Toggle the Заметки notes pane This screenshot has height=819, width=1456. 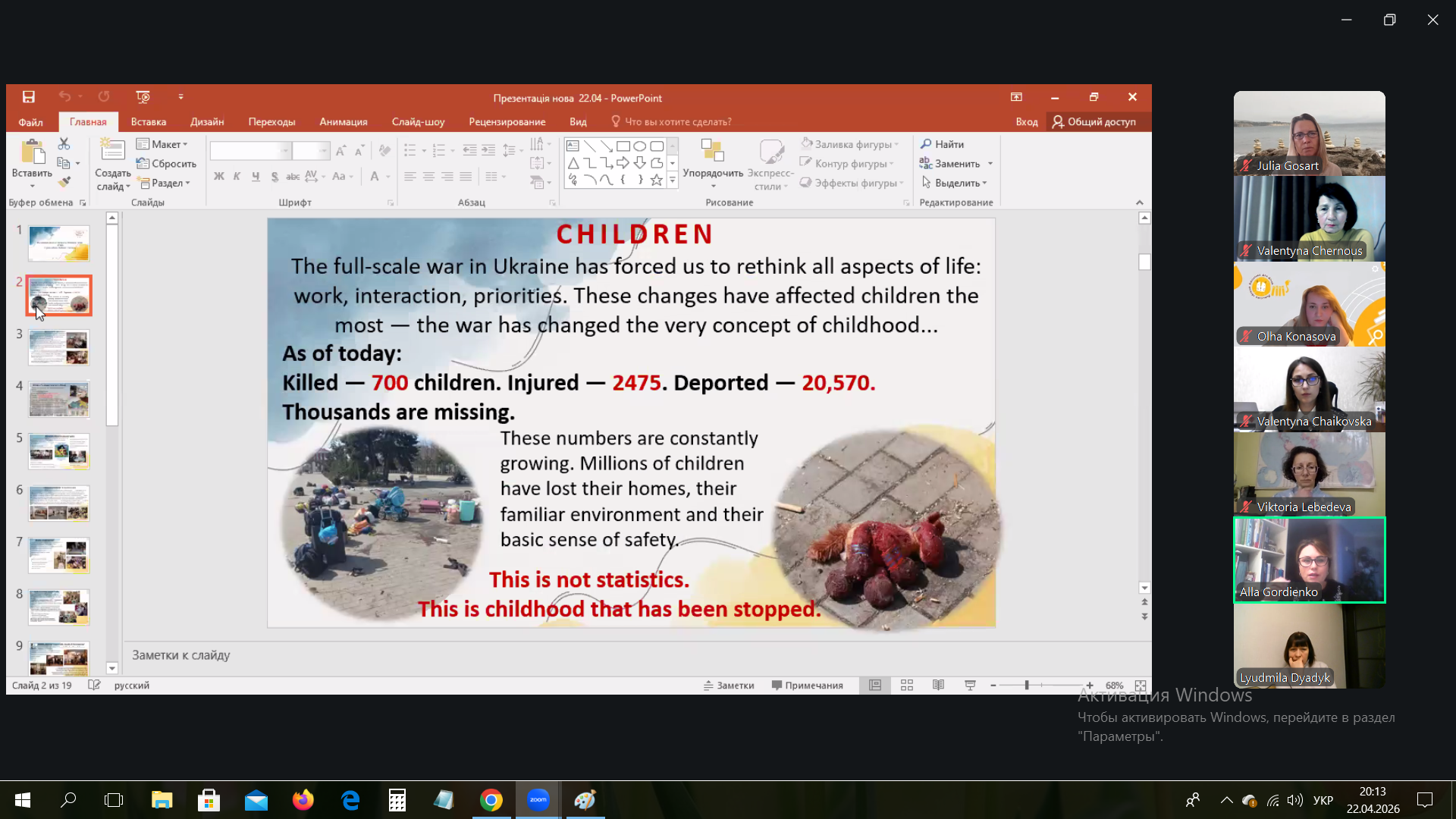click(729, 686)
